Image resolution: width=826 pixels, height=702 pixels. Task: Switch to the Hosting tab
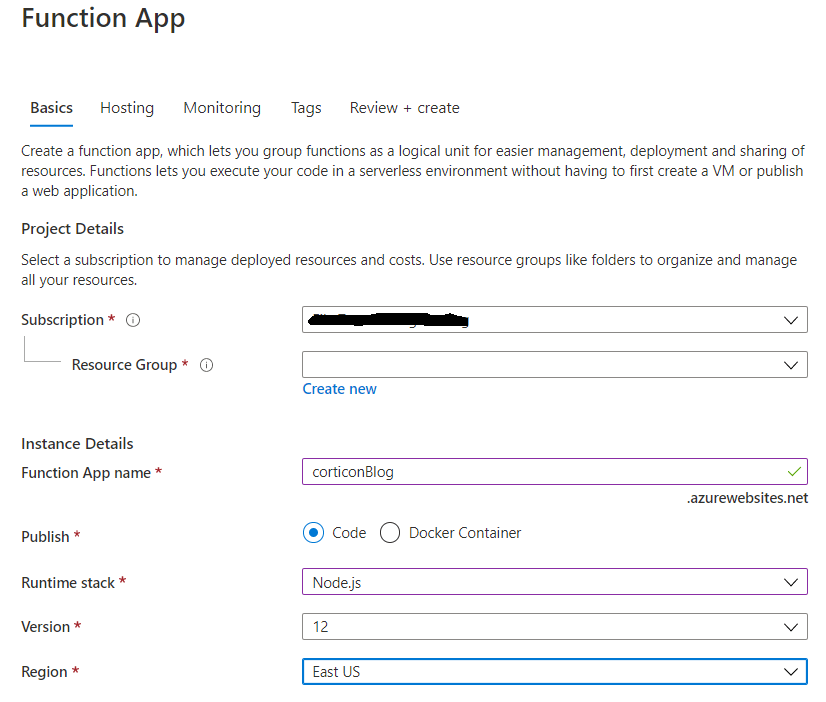point(127,108)
